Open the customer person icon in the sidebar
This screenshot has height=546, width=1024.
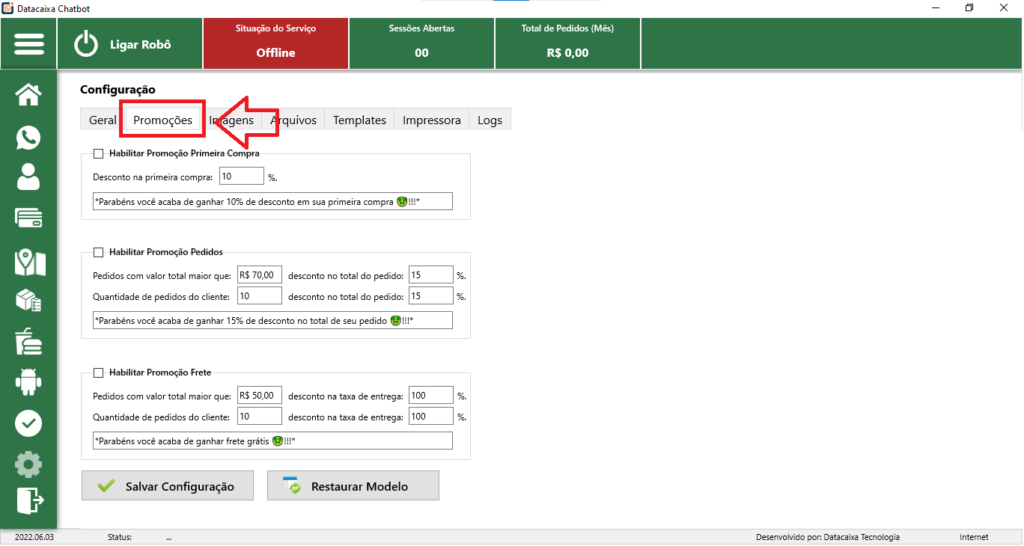coord(29,177)
